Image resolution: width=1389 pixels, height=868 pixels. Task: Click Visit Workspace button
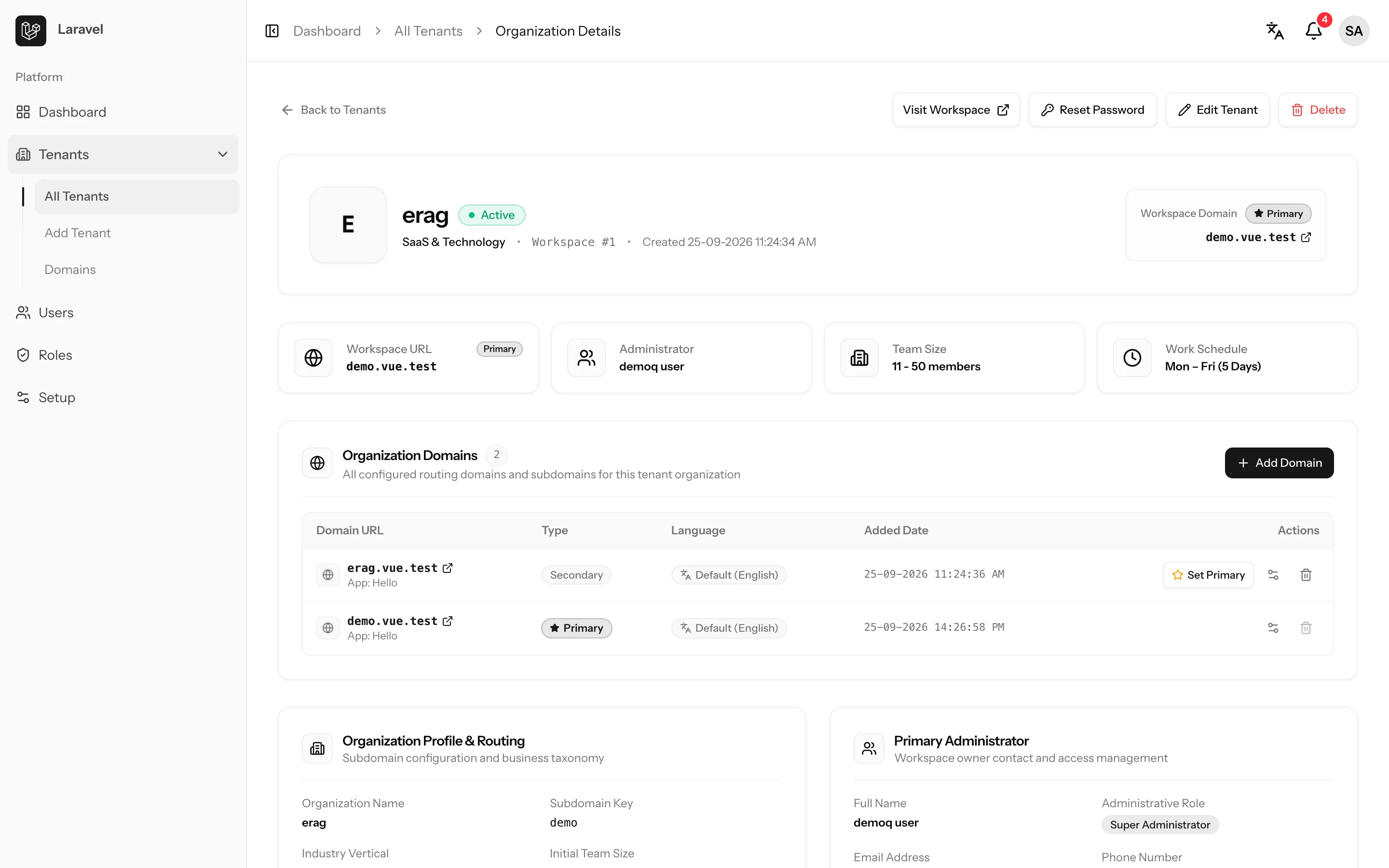pyautogui.click(x=955, y=109)
